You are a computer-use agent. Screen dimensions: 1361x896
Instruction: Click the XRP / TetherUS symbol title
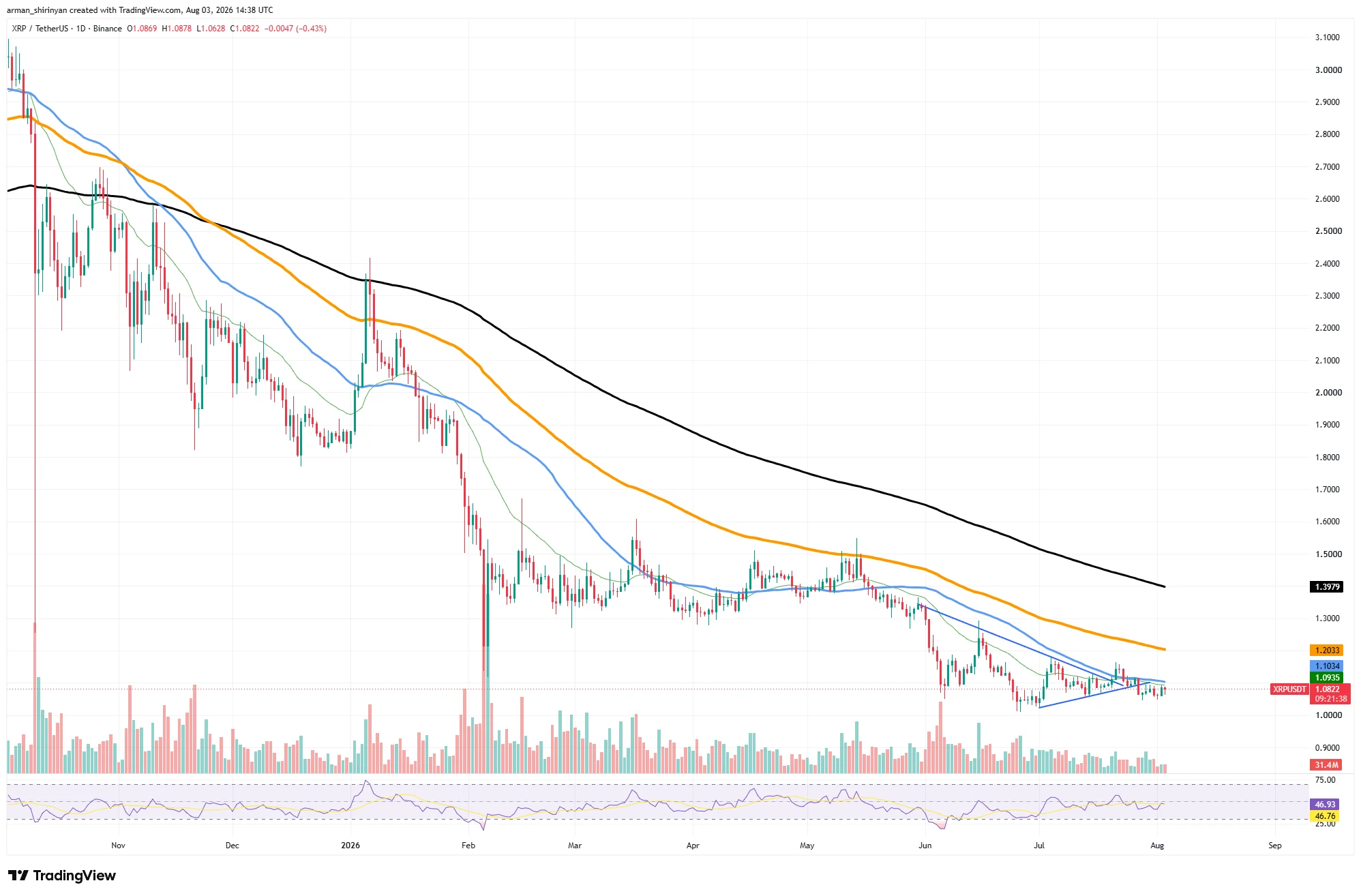[x=40, y=29]
